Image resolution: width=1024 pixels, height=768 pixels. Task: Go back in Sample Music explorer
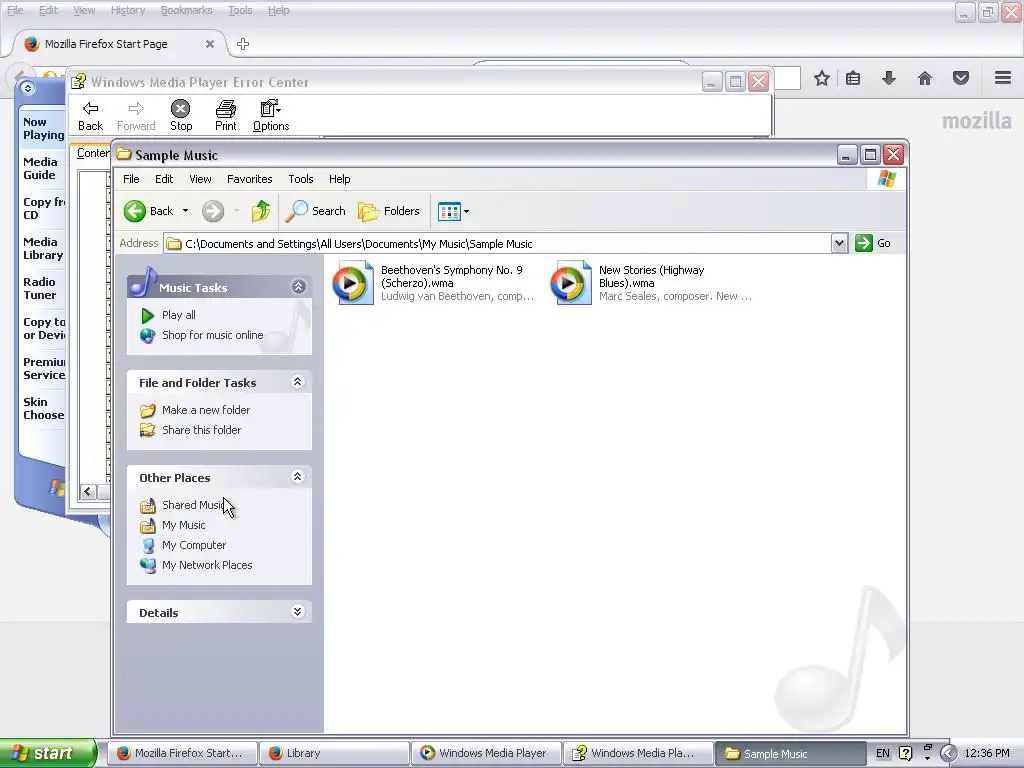[148, 211]
